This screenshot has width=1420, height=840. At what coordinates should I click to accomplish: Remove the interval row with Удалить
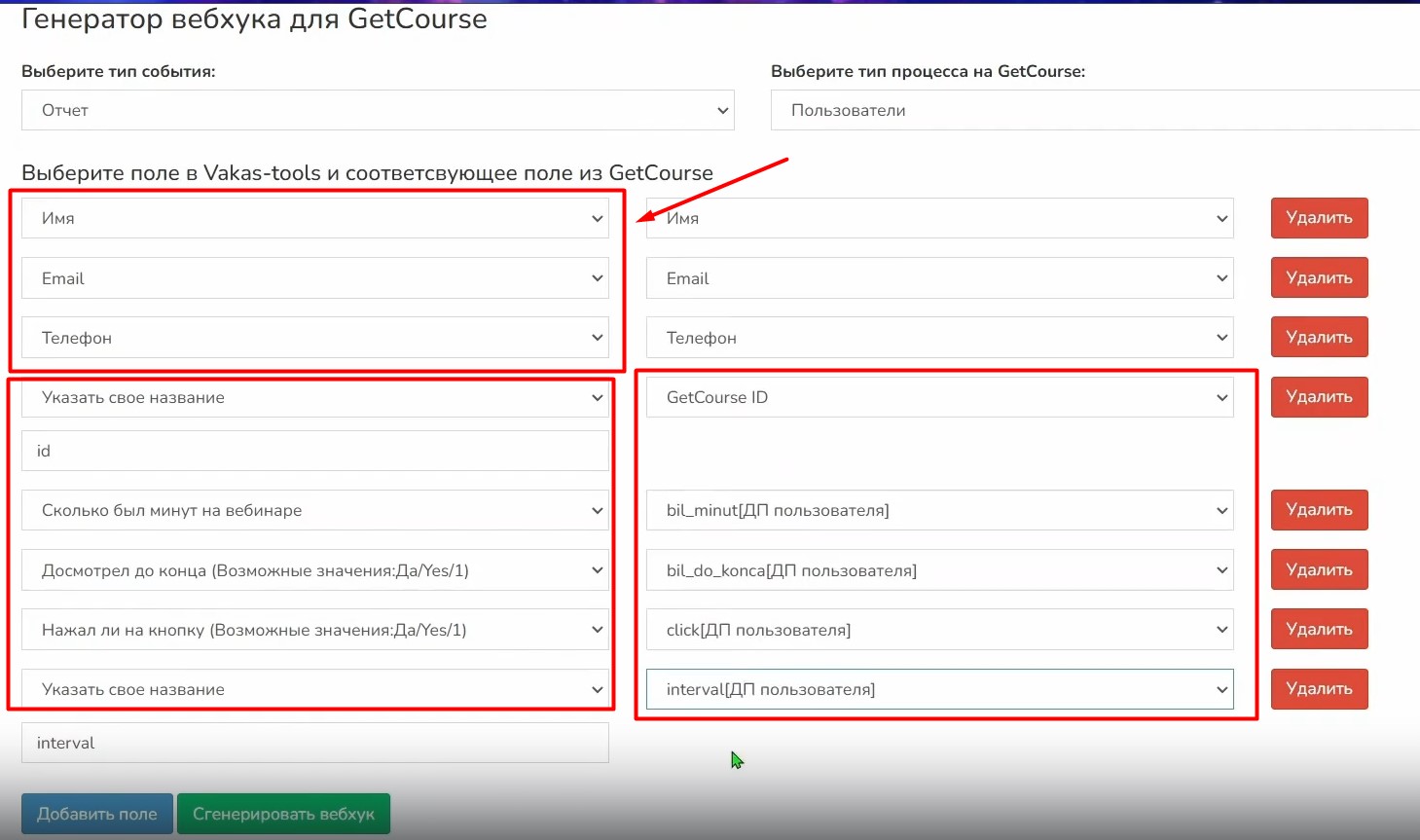point(1319,689)
